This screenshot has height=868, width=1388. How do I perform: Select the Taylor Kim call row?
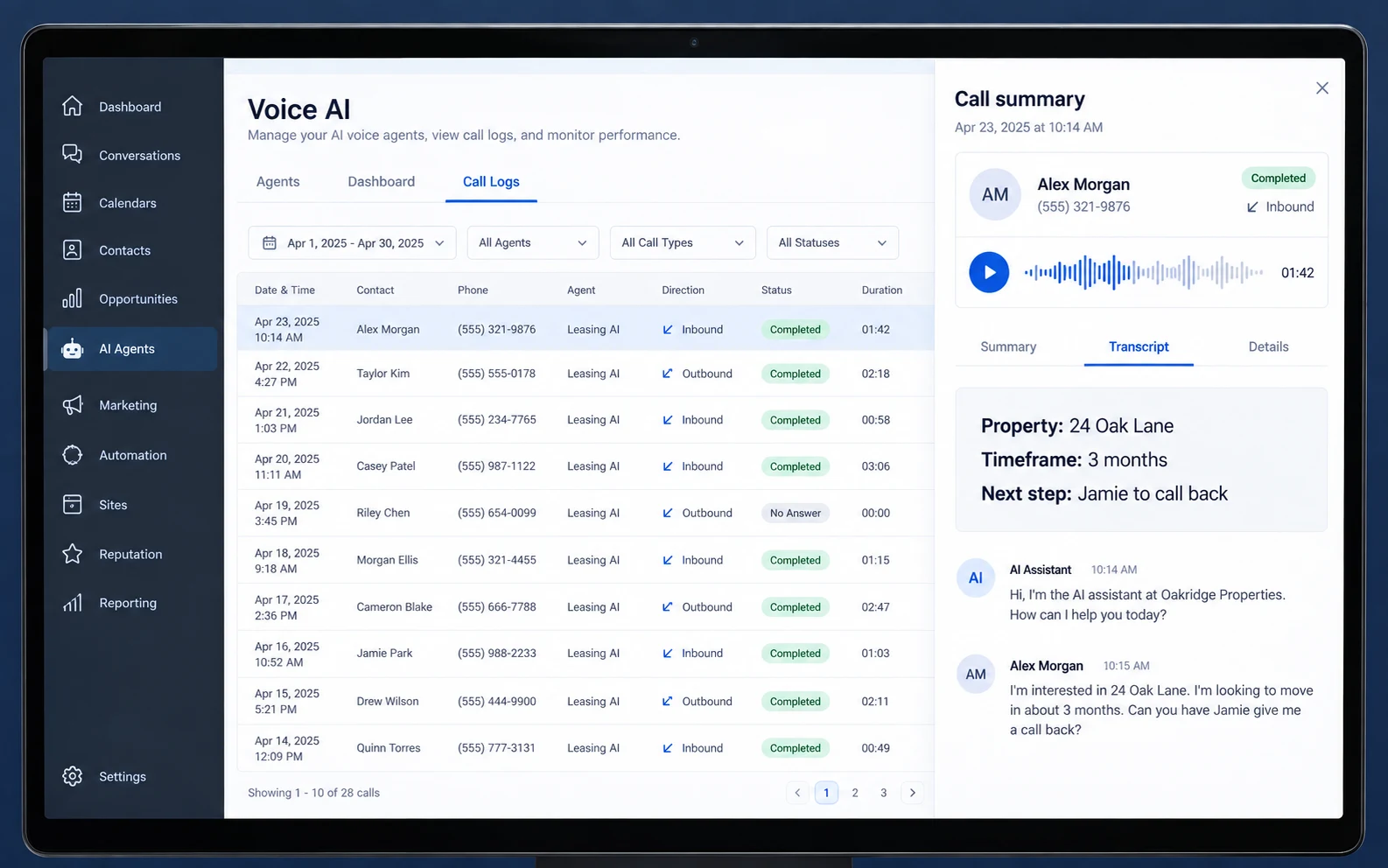click(x=585, y=374)
